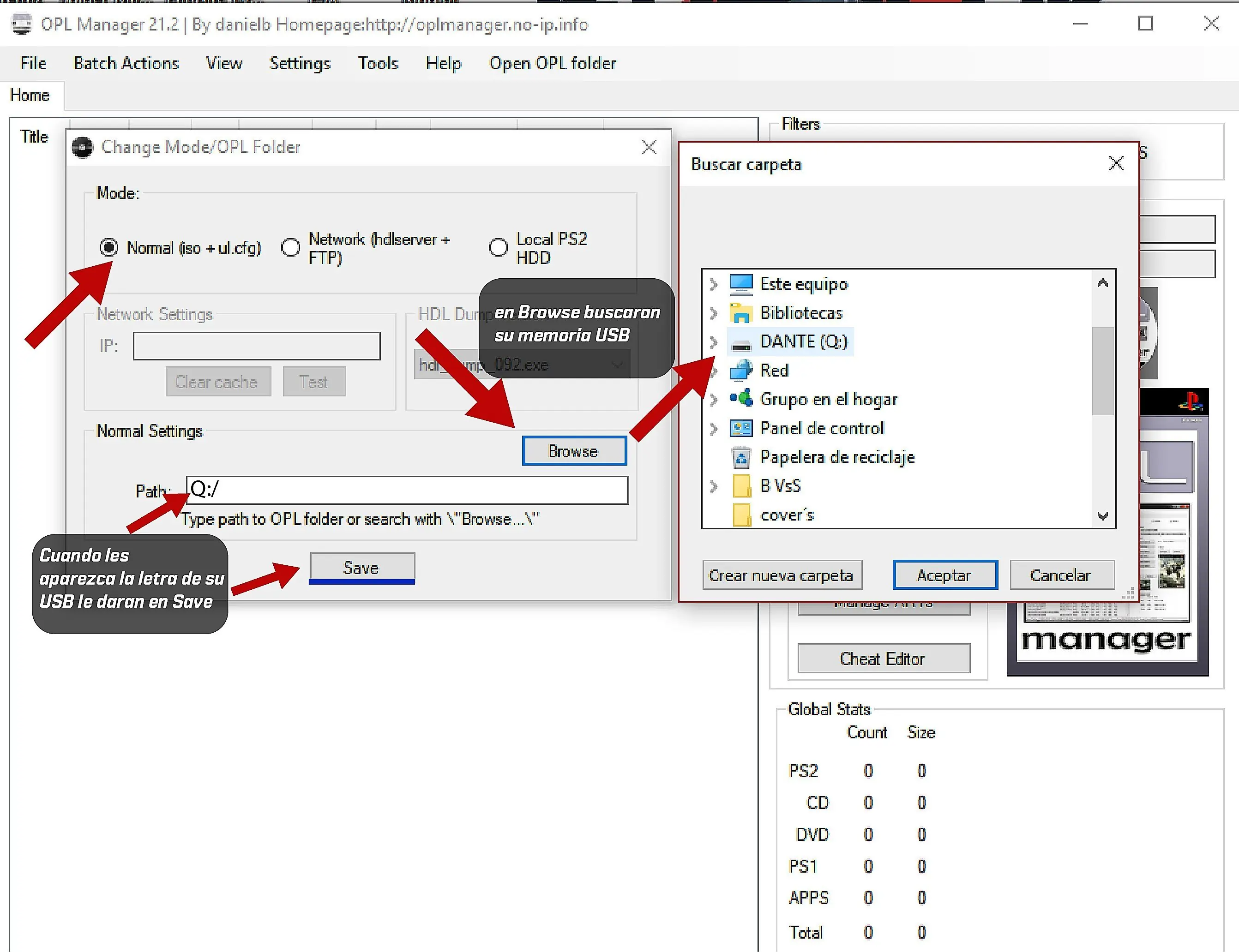
Task: Click the Papelera de reciclaje bin icon
Action: tap(741, 457)
